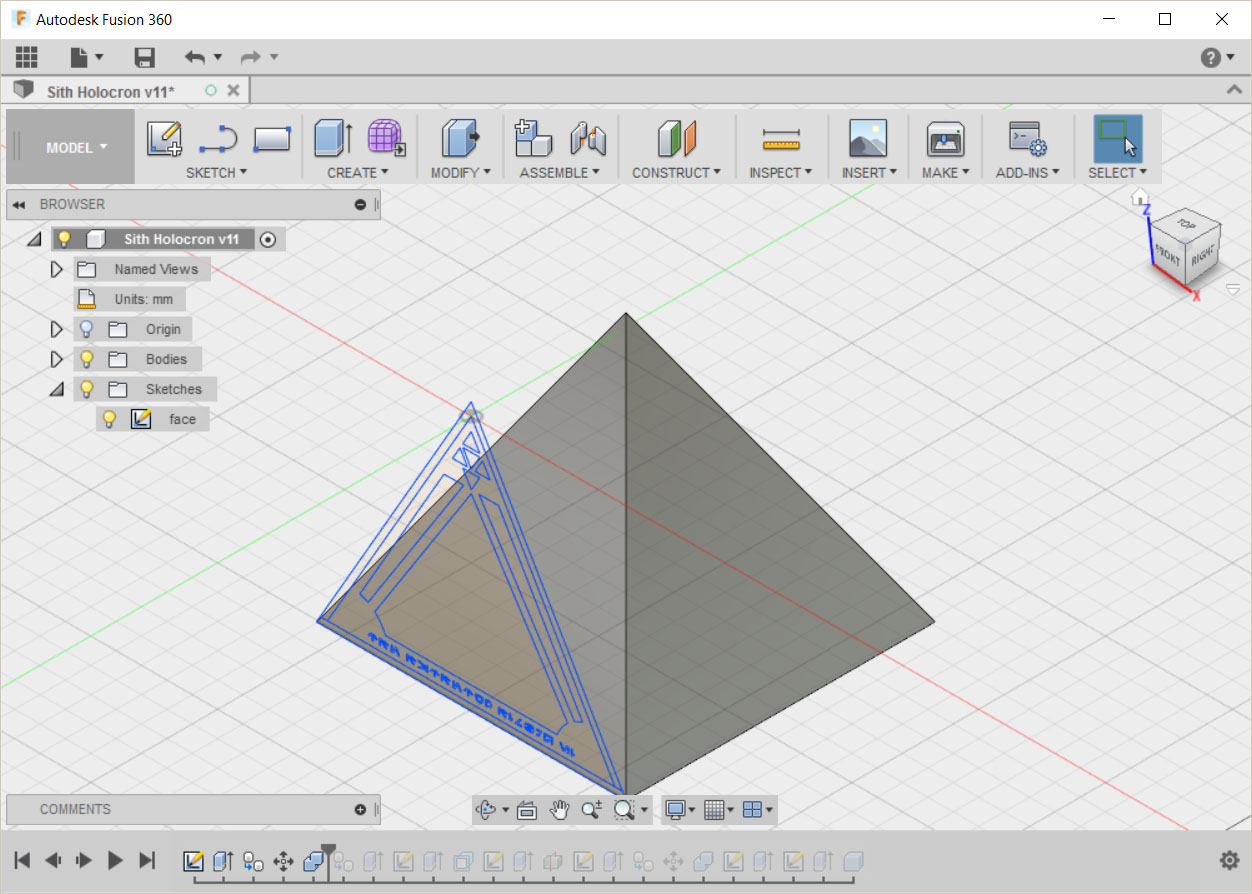
Task: Click the Press Pull modify icon
Action: click(460, 139)
